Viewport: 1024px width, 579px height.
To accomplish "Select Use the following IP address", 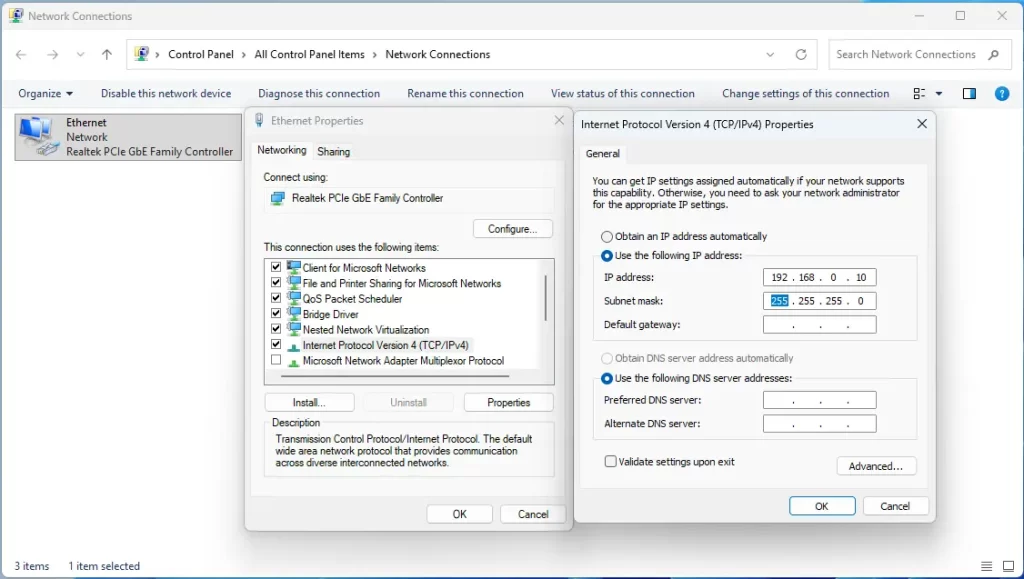I will [607, 255].
